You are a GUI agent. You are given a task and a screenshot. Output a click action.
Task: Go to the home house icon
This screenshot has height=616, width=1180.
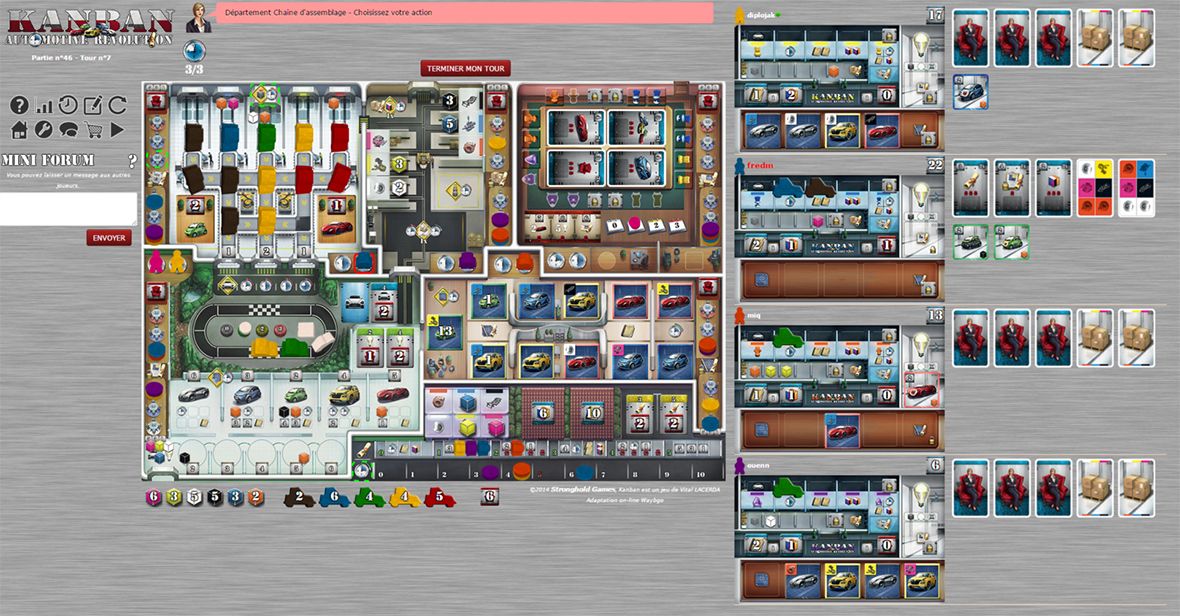point(19,130)
